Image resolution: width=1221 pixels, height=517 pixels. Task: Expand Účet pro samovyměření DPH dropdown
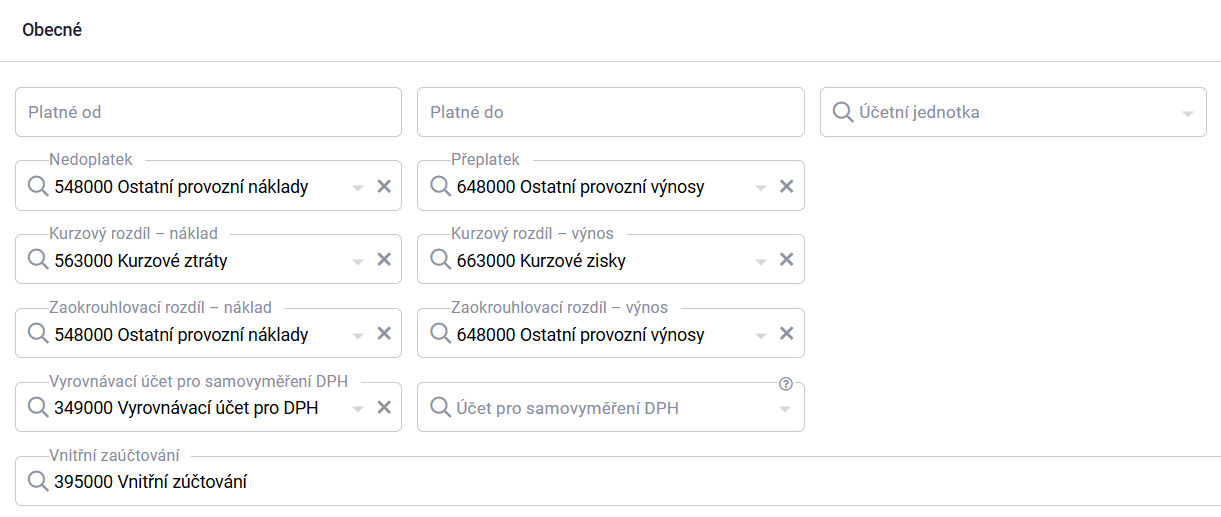click(x=785, y=408)
